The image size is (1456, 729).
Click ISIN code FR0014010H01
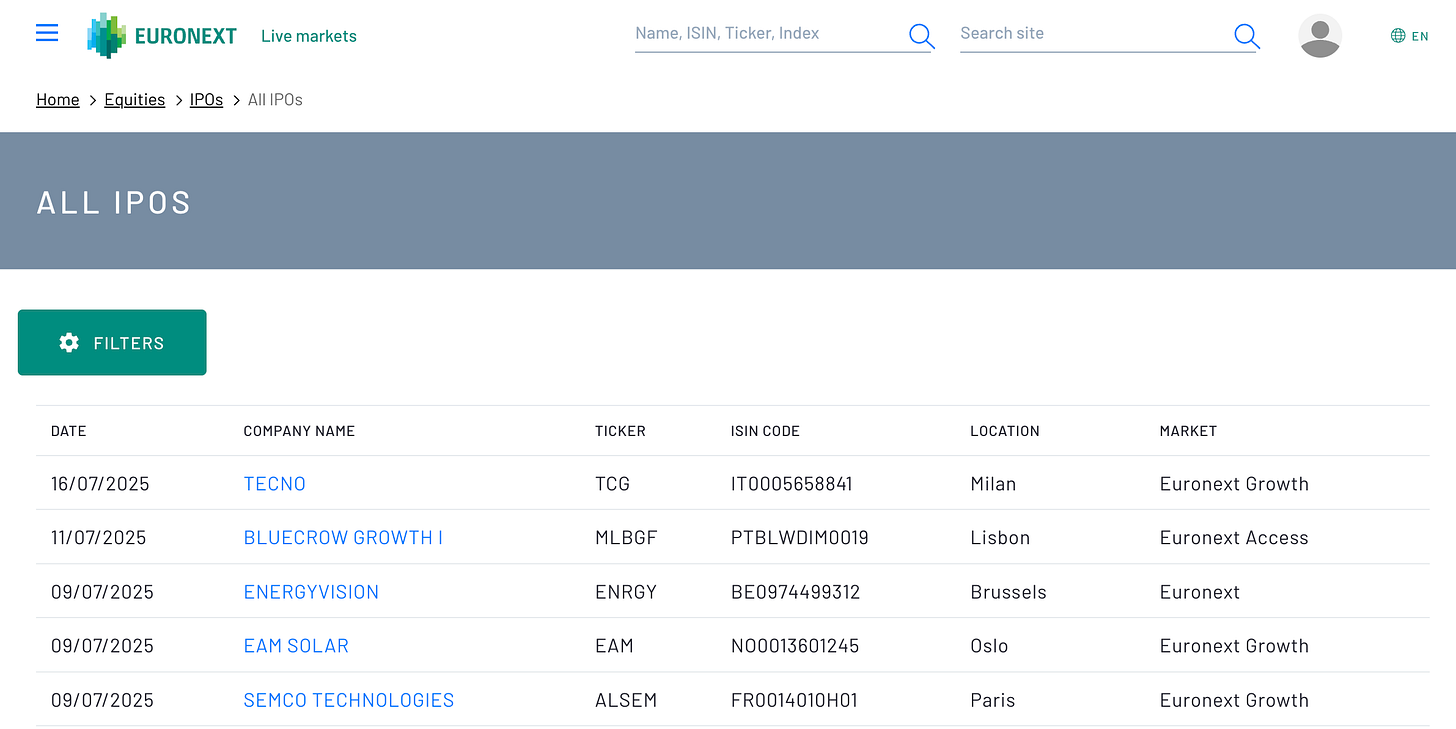794,700
